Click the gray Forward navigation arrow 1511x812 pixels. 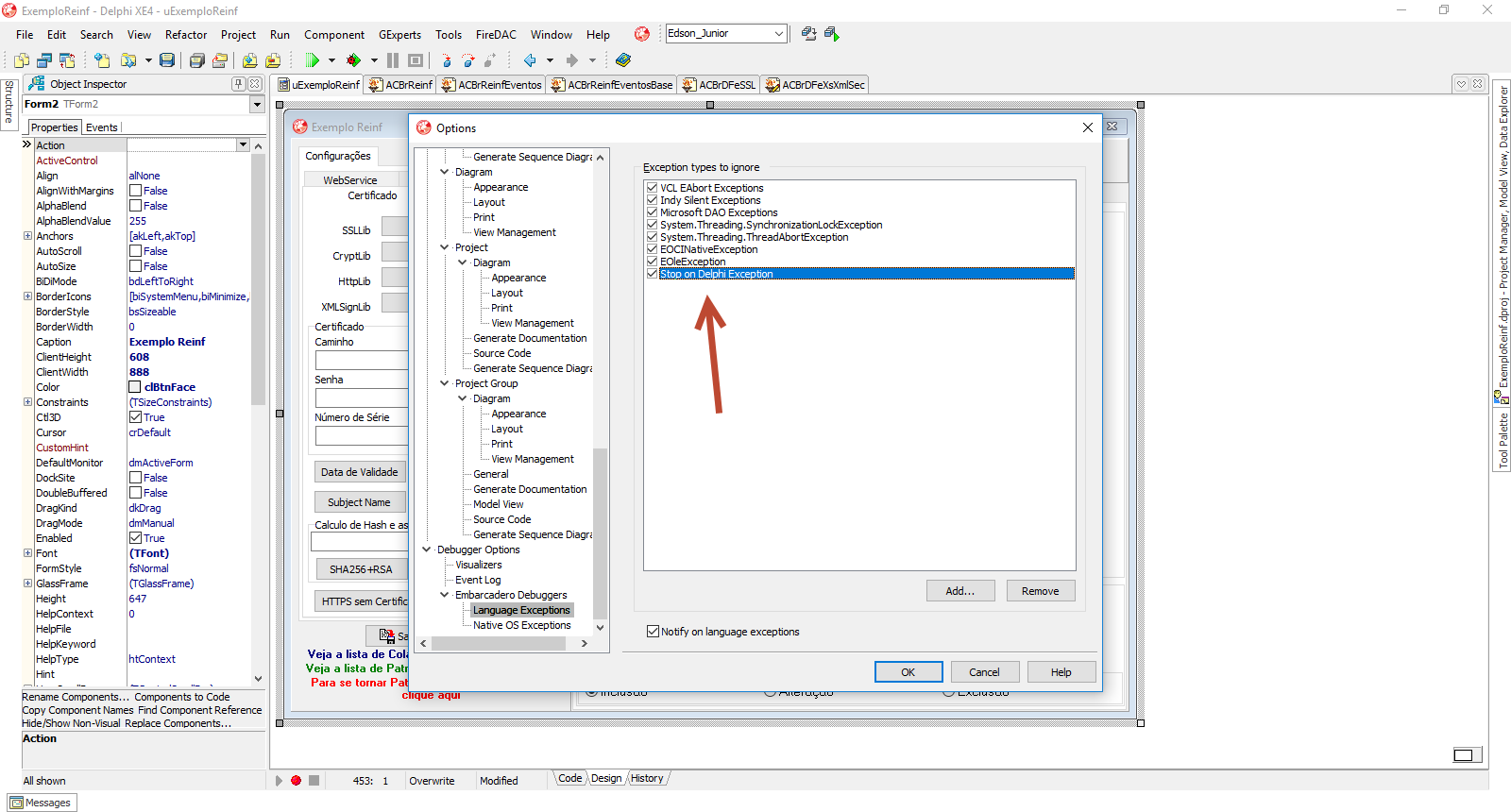pyautogui.click(x=571, y=60)
